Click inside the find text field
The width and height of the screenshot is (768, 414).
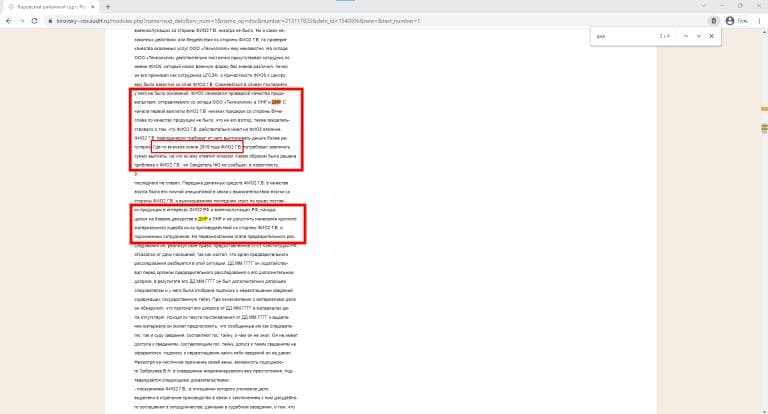pyautogui.click(x=620, y=37)
